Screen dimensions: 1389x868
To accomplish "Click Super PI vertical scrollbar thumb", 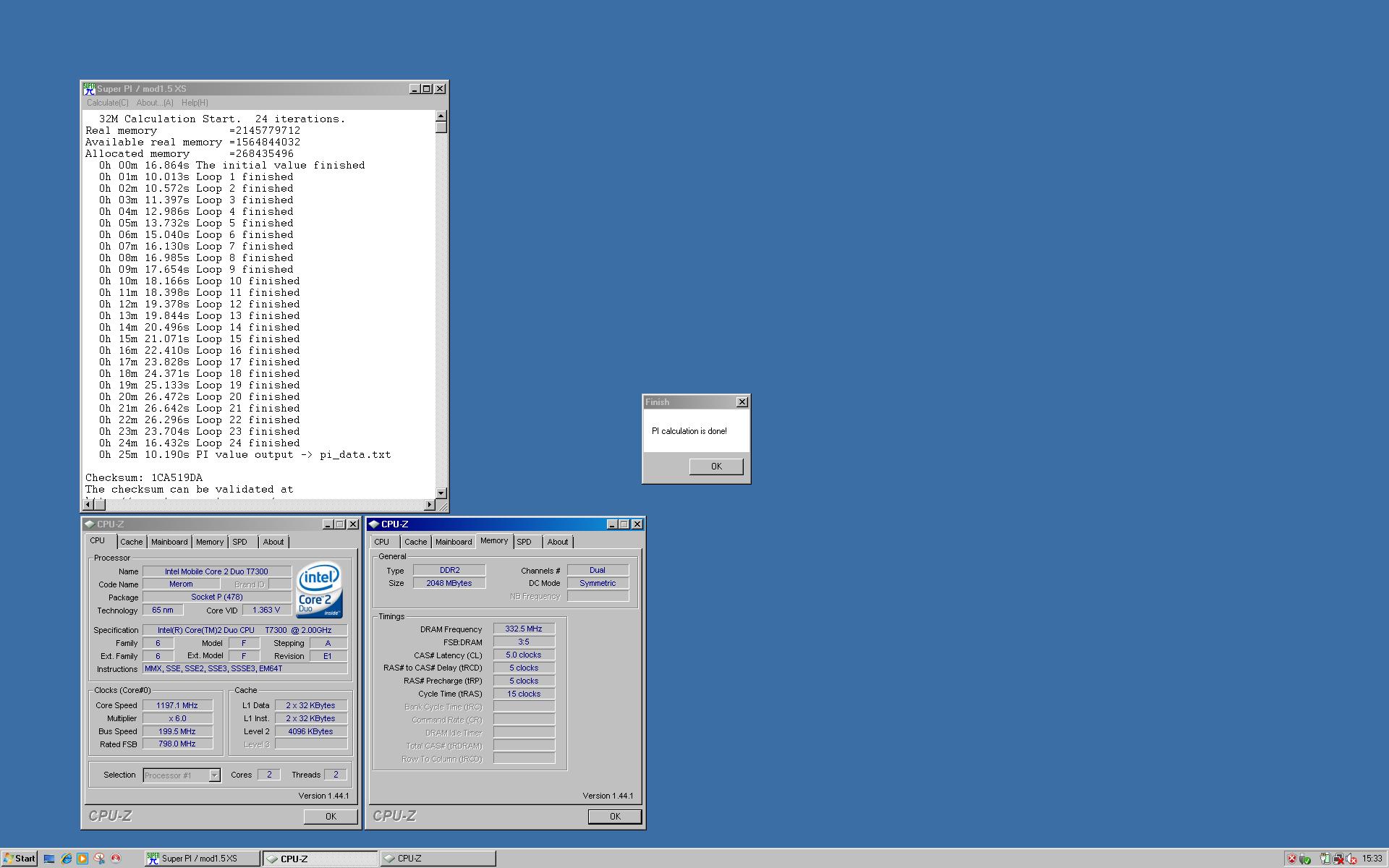I will click(x=441, y=127).
